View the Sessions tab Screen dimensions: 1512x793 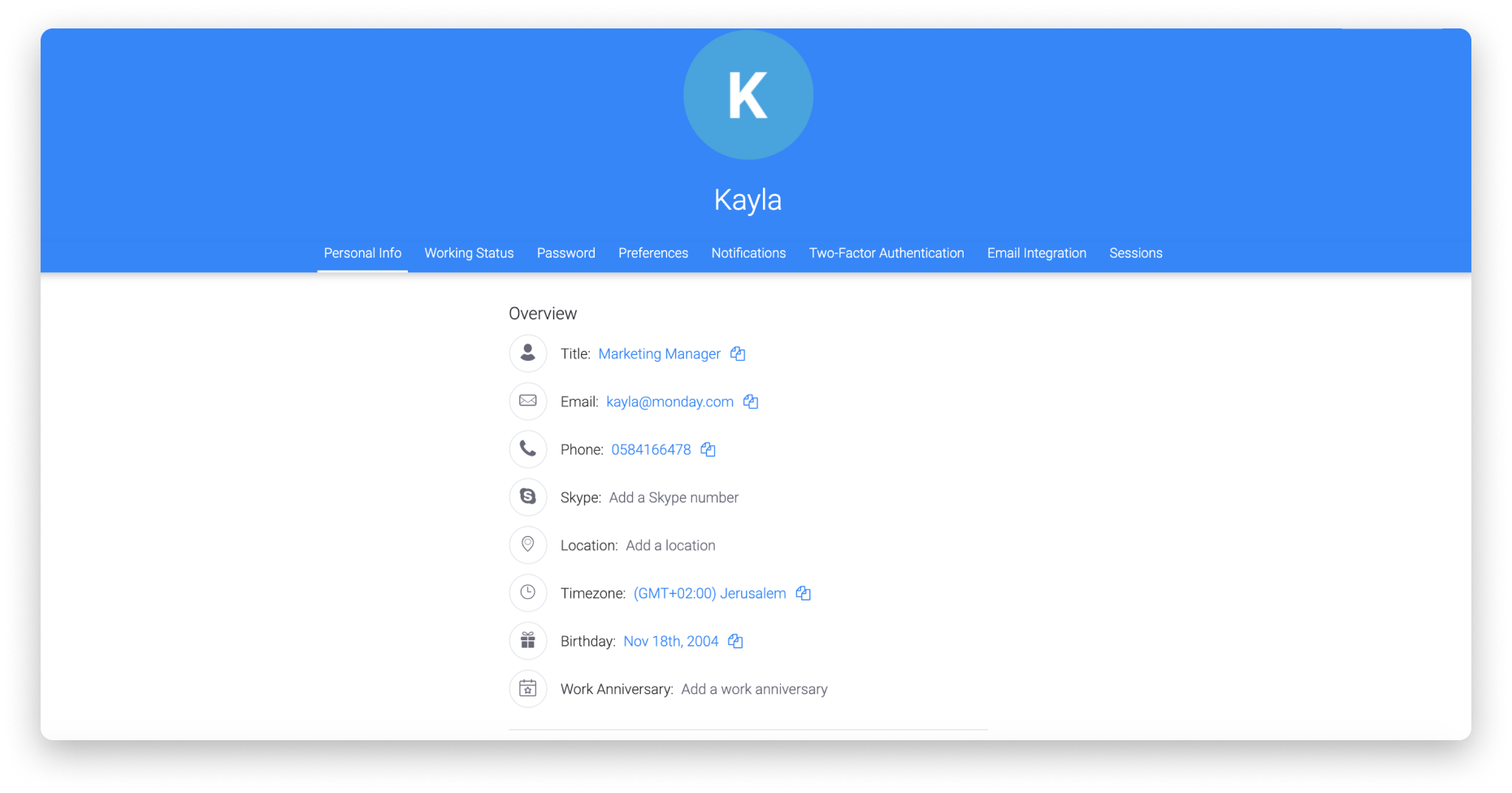[1136, 253]
